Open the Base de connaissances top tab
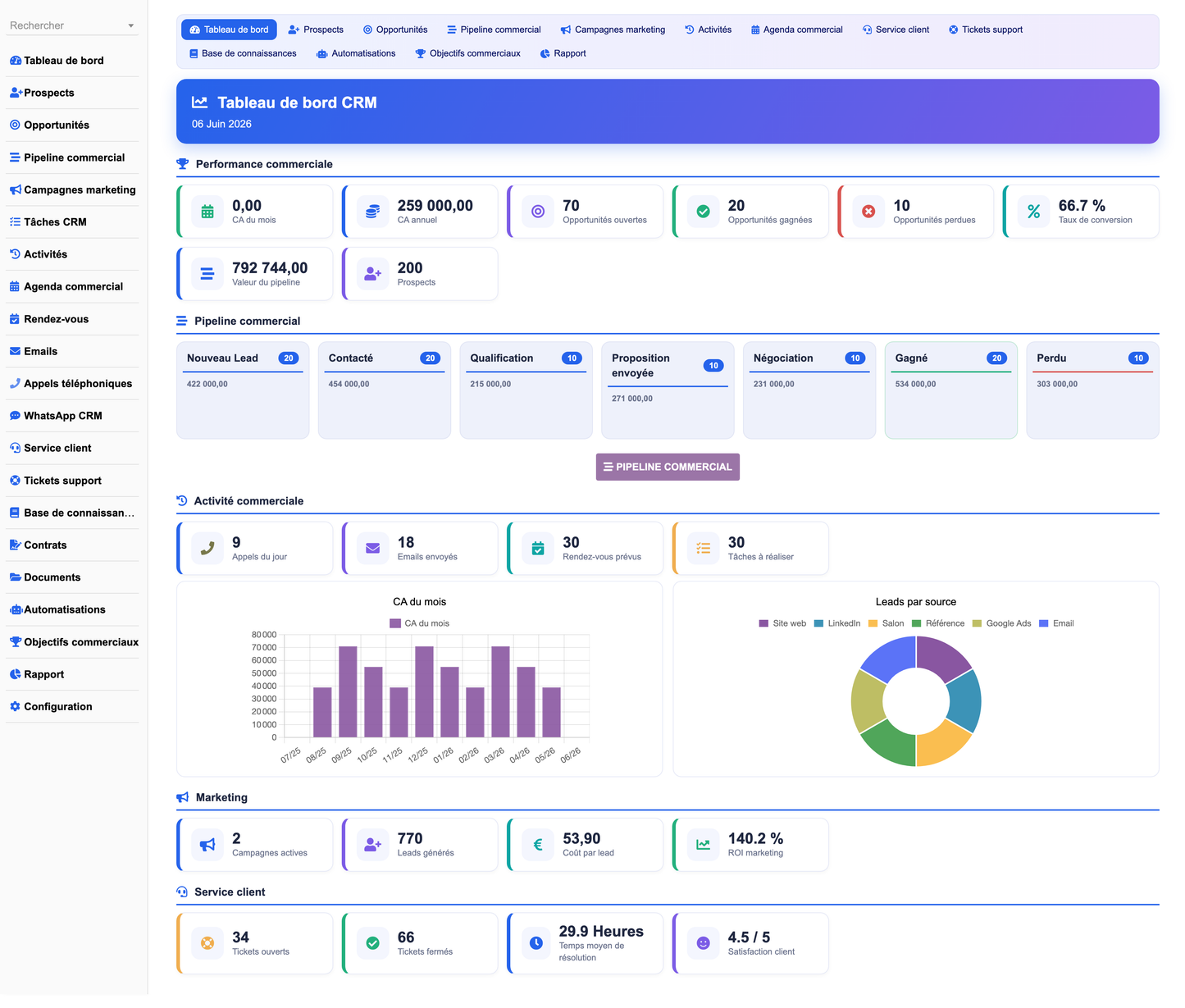The image size is (1185, 1008). coord(243,53)
